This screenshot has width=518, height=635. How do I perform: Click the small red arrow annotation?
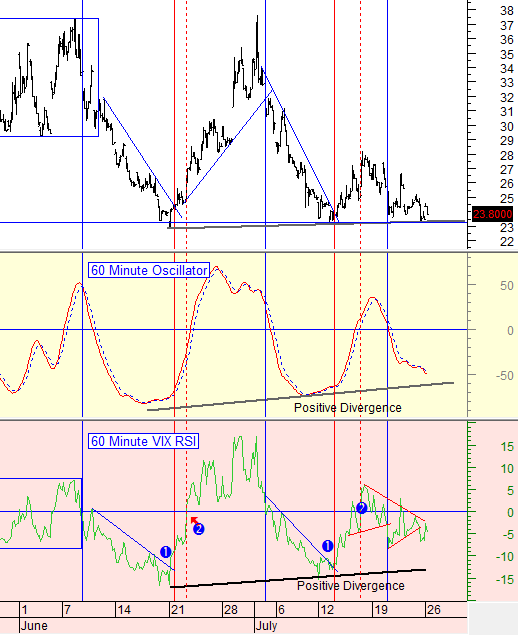tap(194, 520)
